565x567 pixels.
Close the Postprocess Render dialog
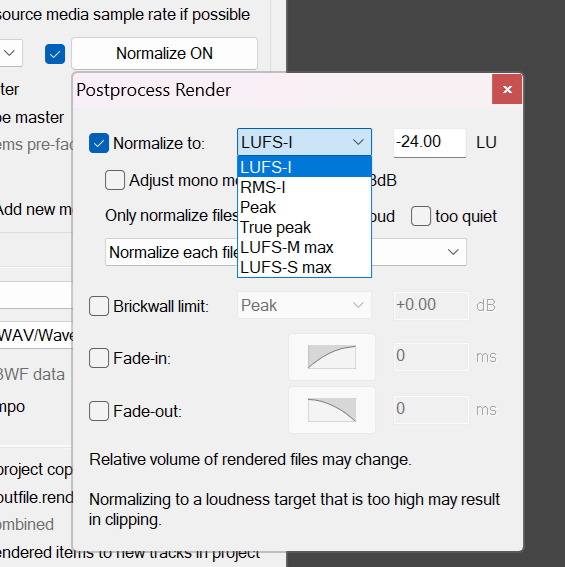click(x=507, y=89)
